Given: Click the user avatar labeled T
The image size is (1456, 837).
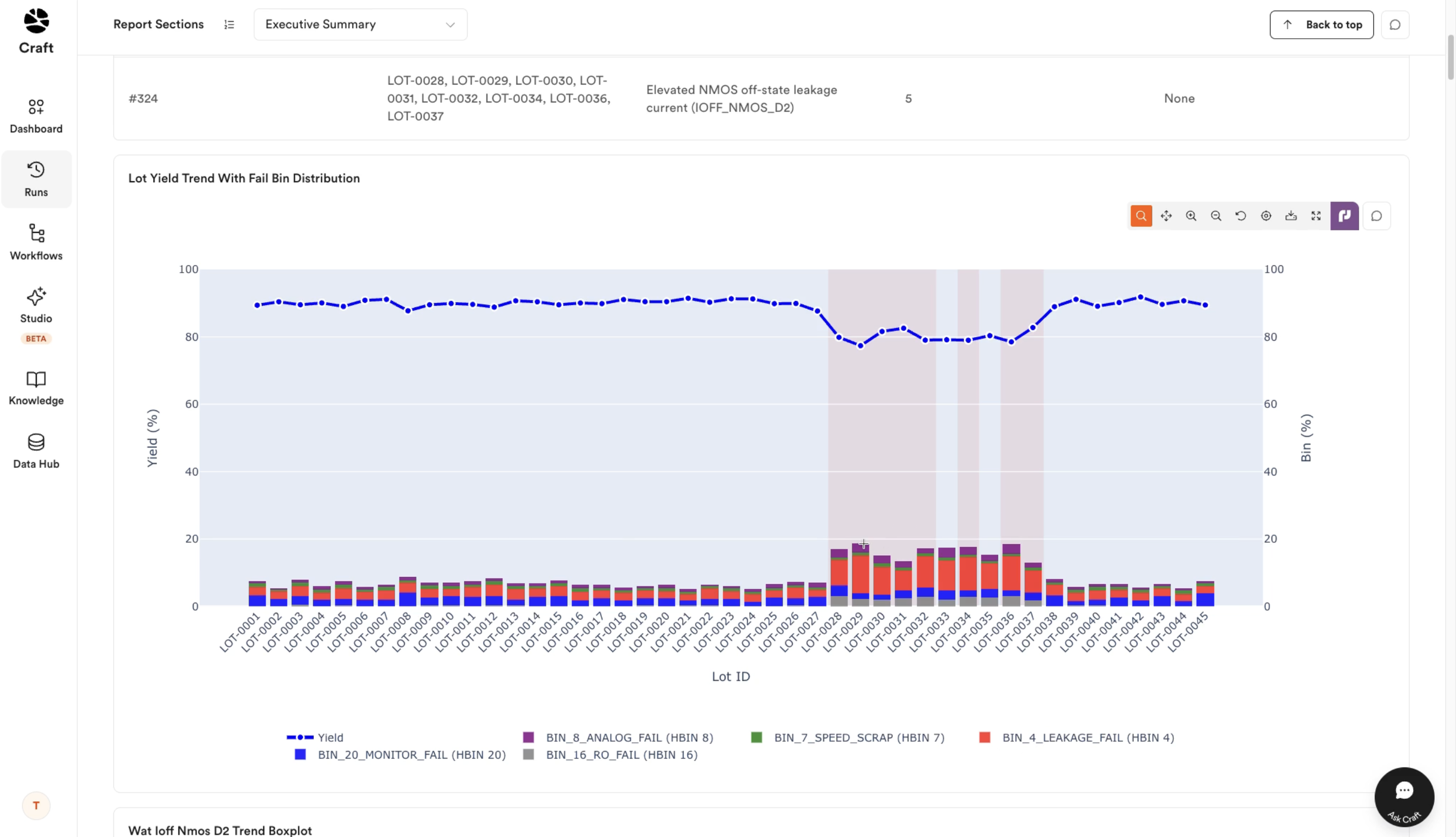Looking at the screenshot, I should 36,806.
